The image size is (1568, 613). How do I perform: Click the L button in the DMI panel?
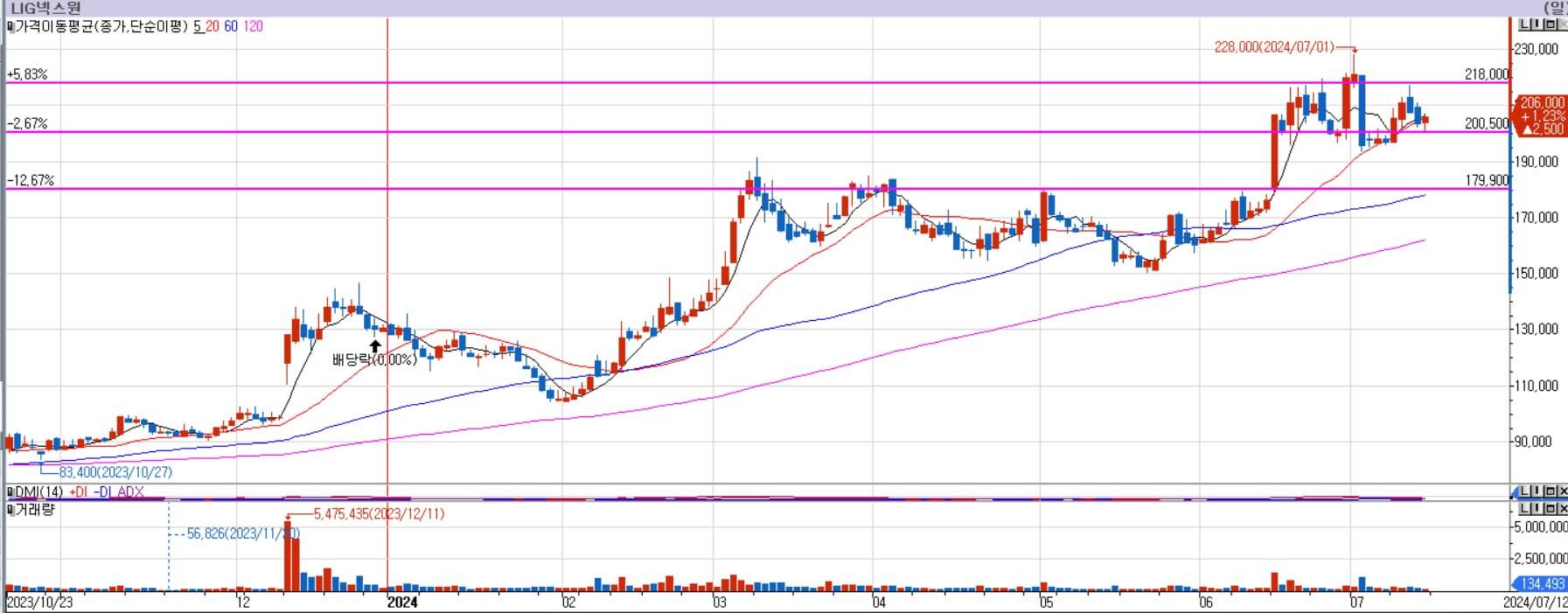tap(1526, 491)
